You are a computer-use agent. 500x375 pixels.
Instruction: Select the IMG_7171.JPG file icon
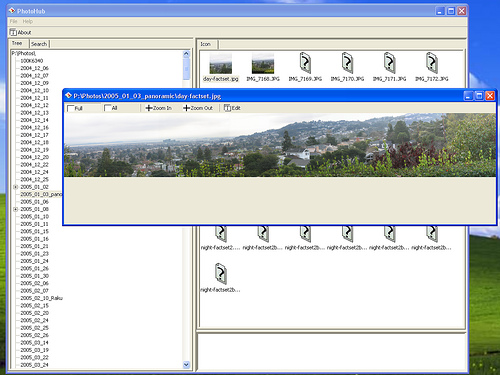pyautogui.click(x=389, y=67)
